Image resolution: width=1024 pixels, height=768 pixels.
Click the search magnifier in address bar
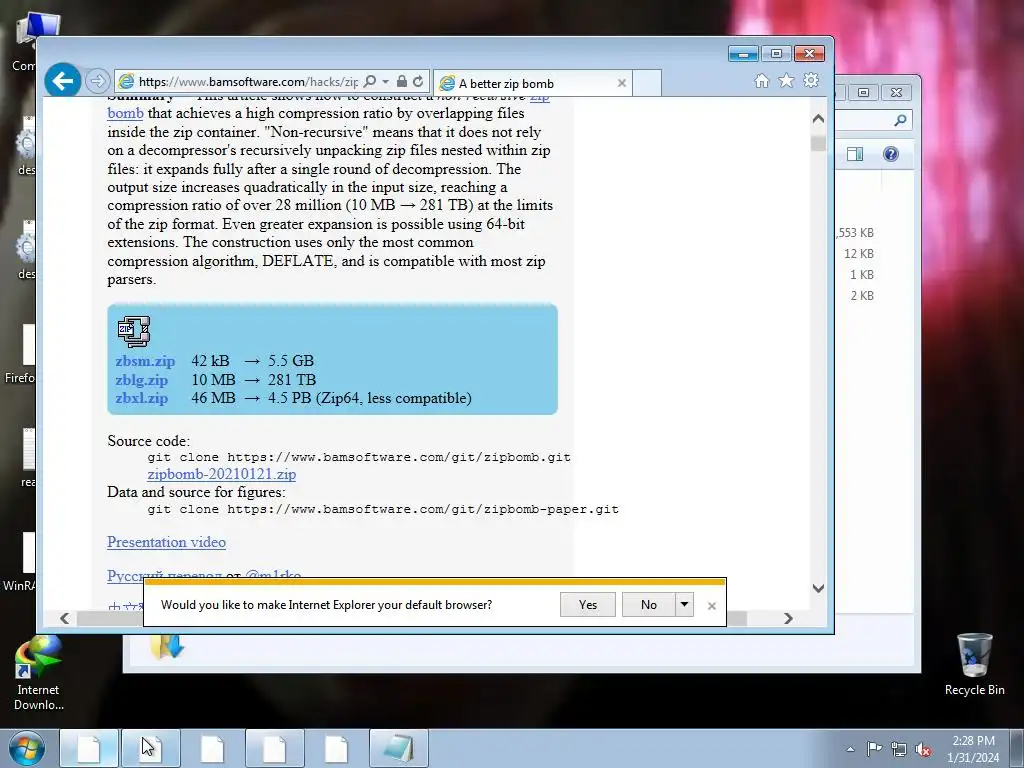coord(370,82)
